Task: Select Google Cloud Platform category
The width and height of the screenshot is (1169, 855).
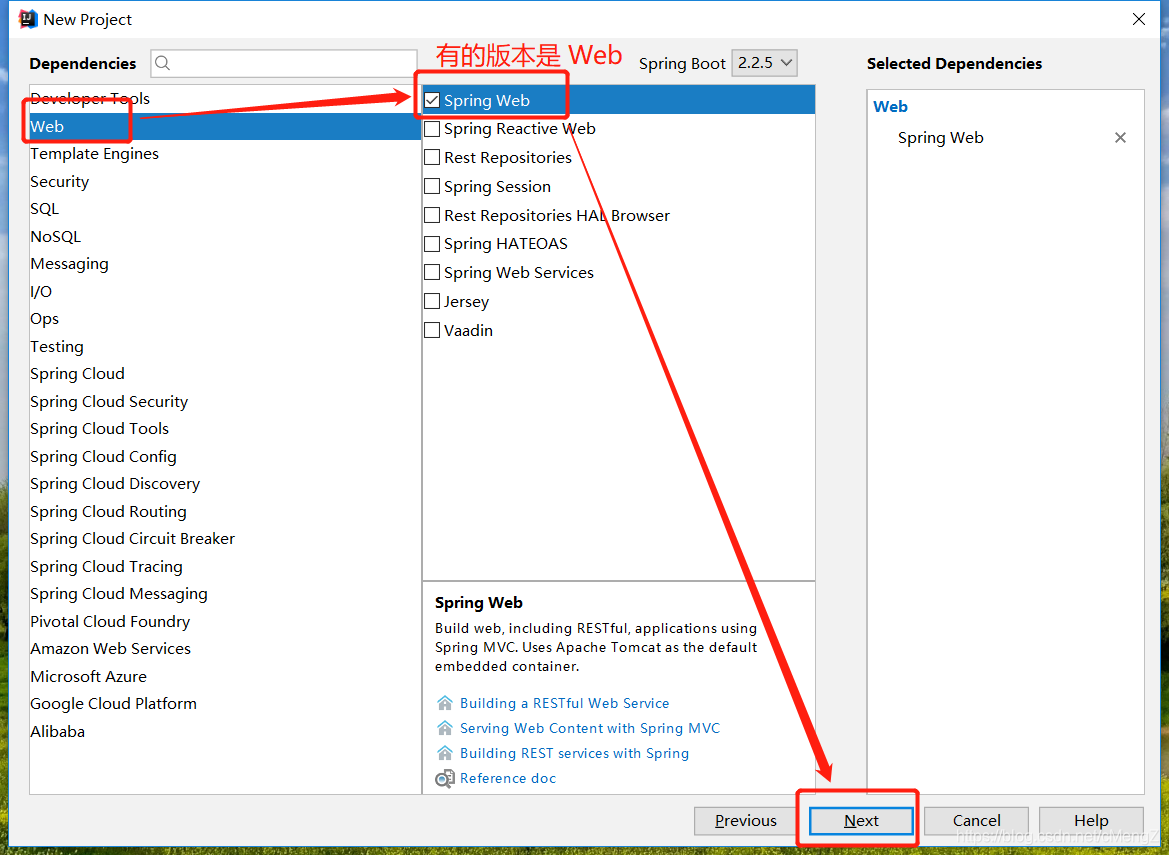Action: (x=225, y=704)
